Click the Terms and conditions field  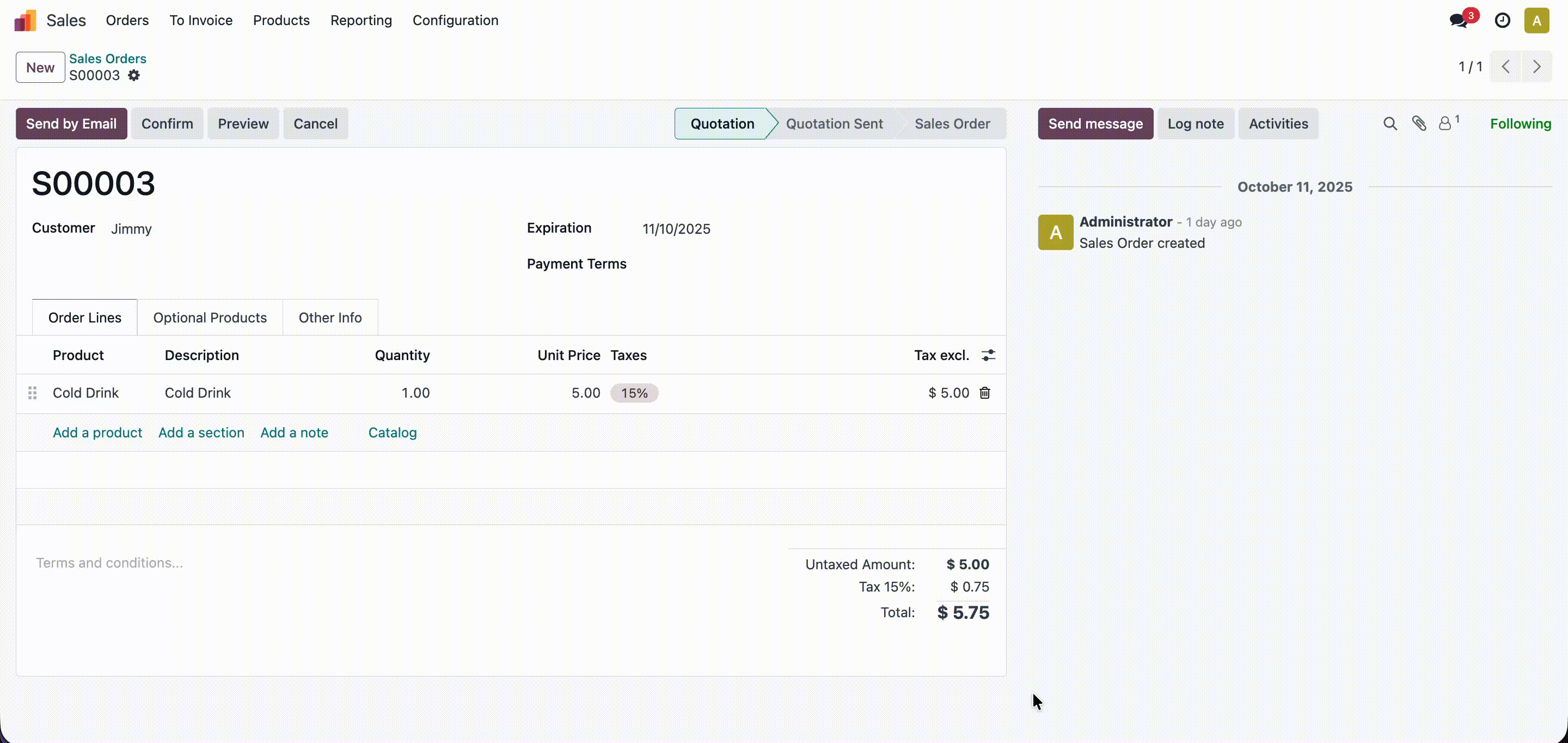(109, 563)
